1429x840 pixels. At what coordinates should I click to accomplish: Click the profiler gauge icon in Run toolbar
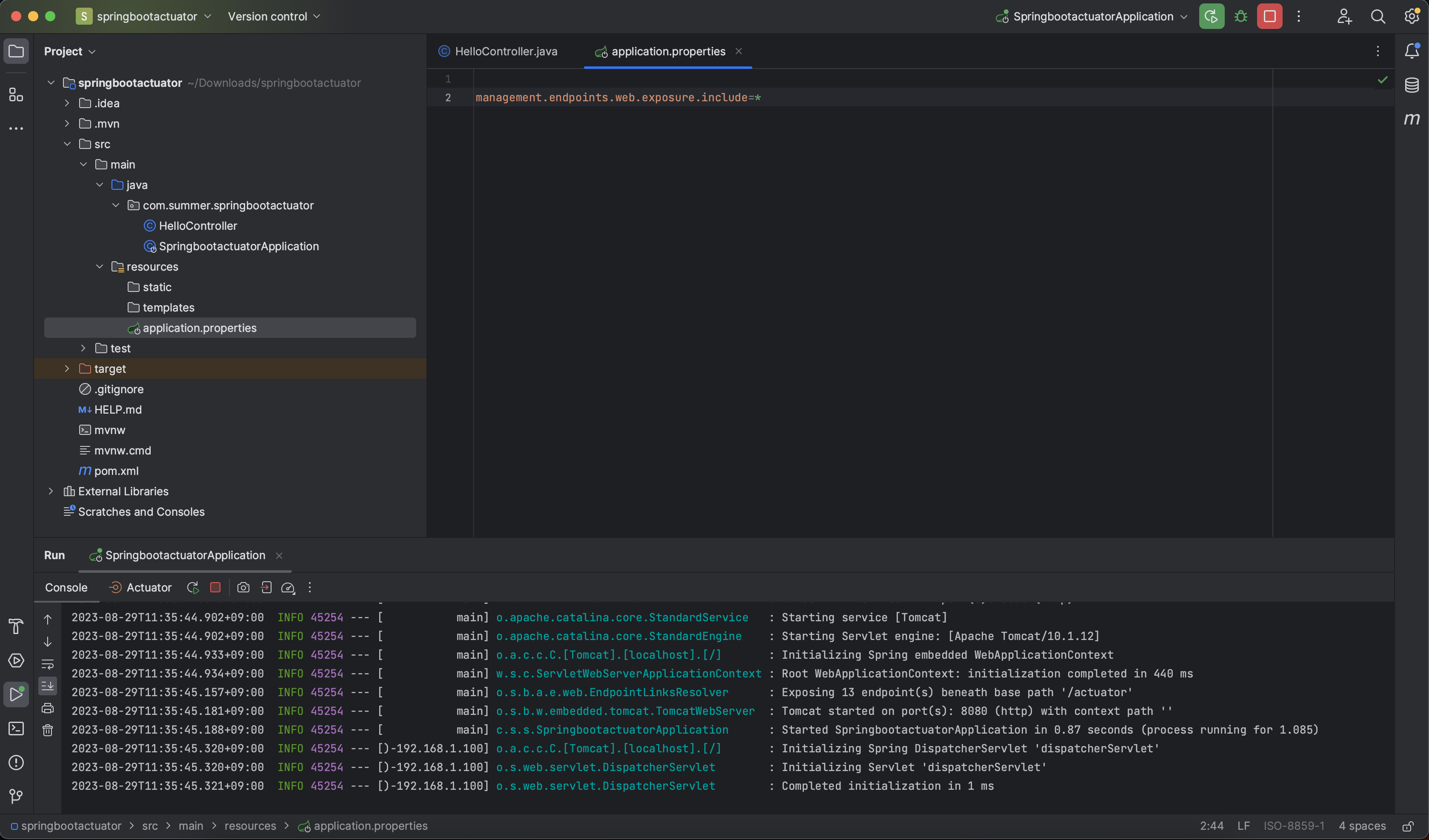click(x=288, y=588)
